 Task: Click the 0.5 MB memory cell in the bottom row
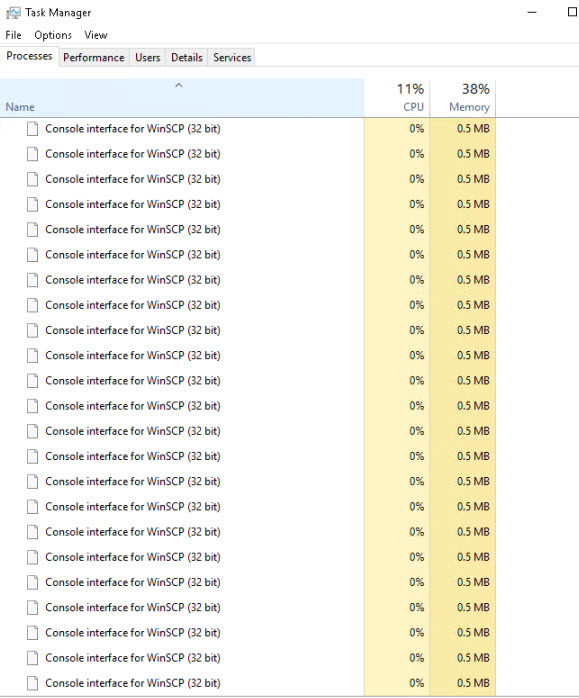[473, 683]
